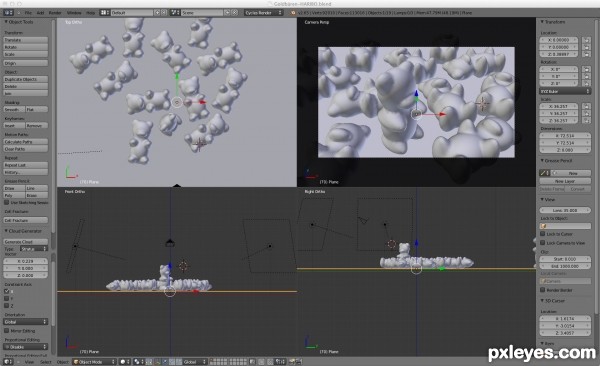The image size is (600, 366).
Task: Open the Proportional Editing Disable dropdown
Action: [26, 347]
